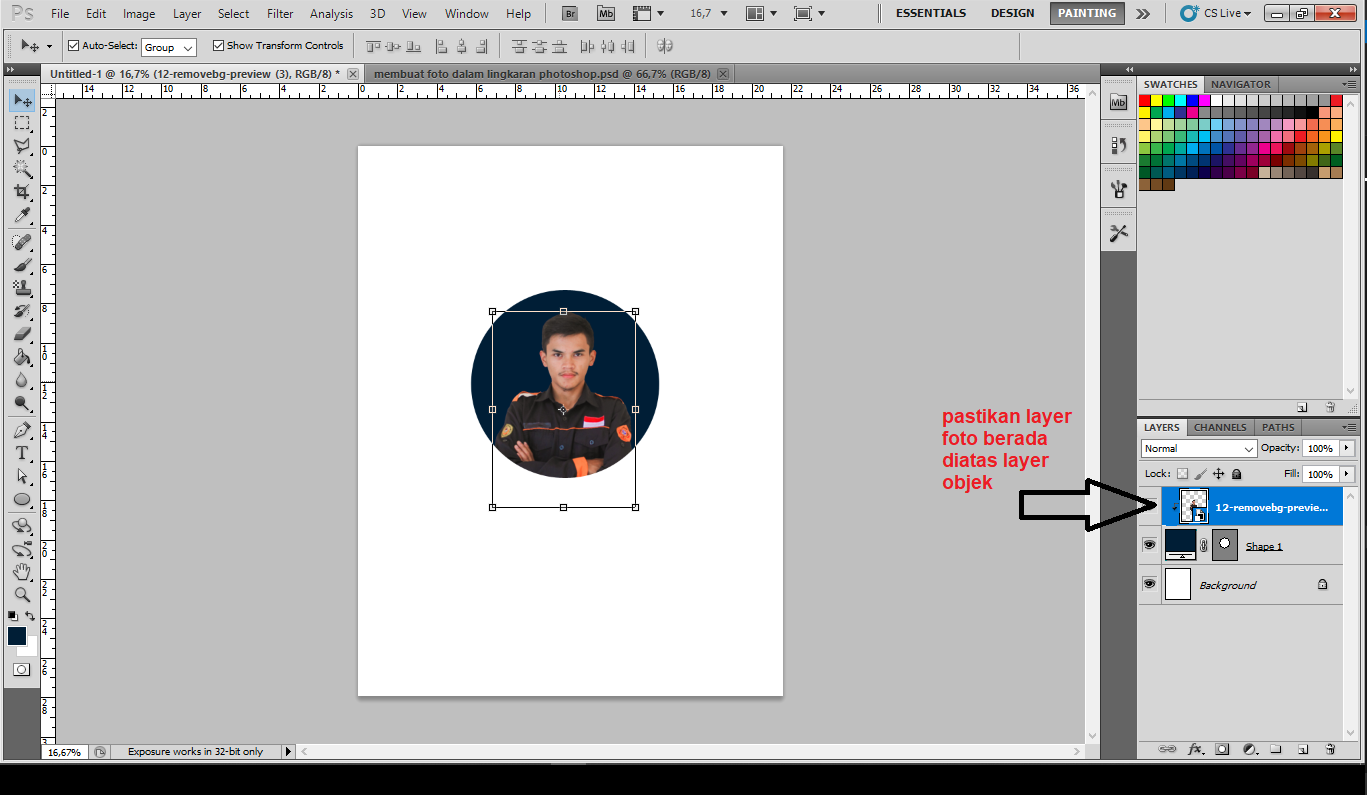The width and height of the screenshot is (1367, 795).
Task: Select the Spot Healing Brush tool
Action: (22, 242)
